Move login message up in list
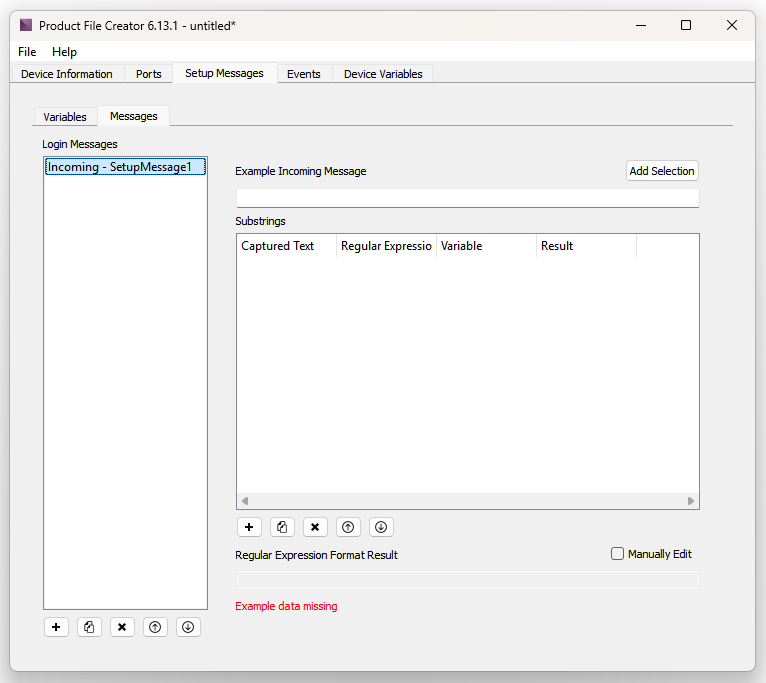The image size is (766, 683). click(x=155, y=627)
